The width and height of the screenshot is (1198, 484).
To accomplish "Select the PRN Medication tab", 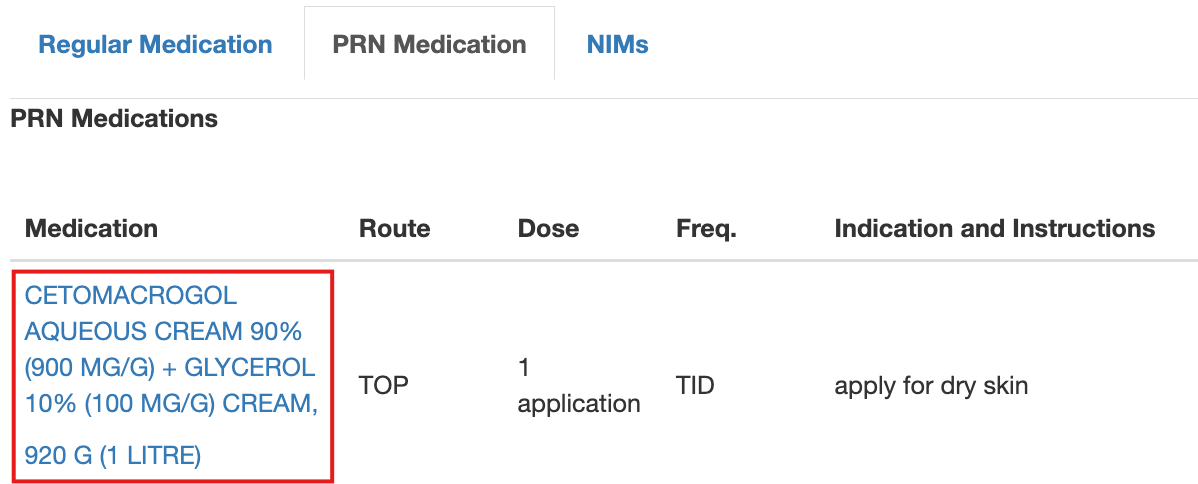I will pos(429,45).
